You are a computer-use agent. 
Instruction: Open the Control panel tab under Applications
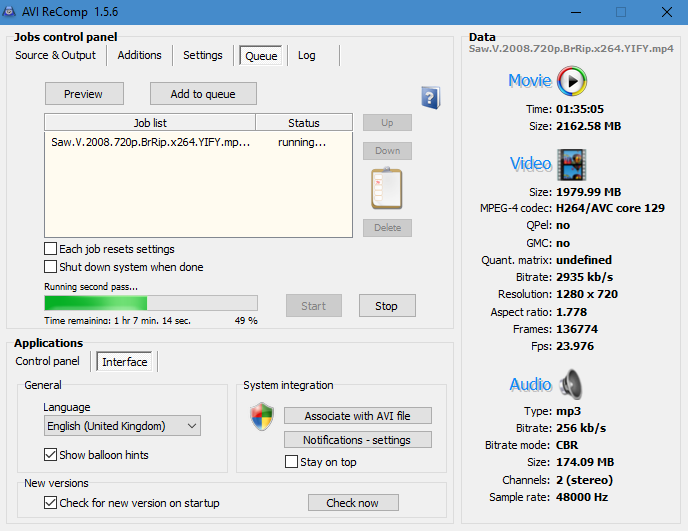click(x=47, y=361)
